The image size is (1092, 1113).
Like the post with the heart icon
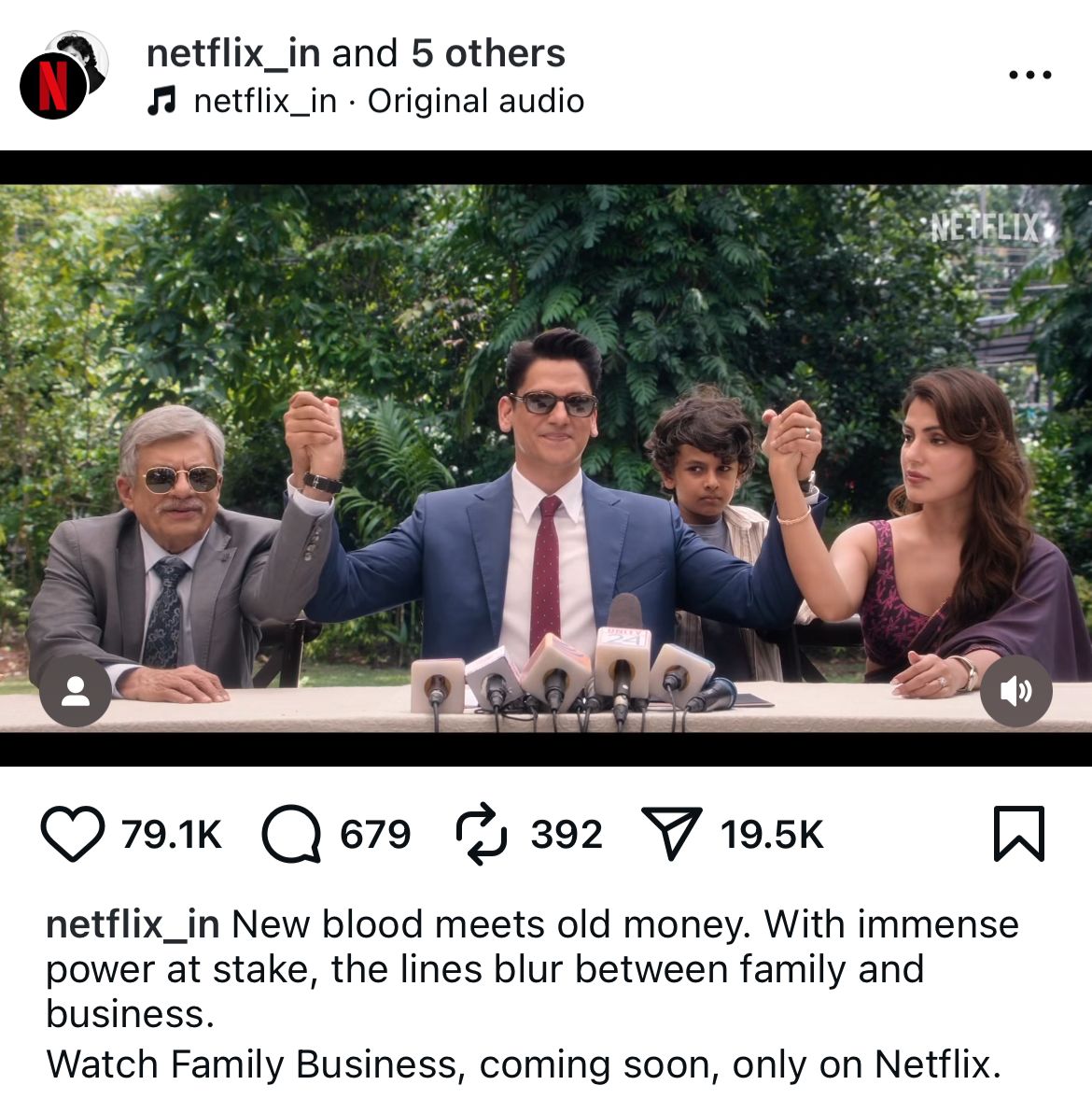click(x=73, y=833)
